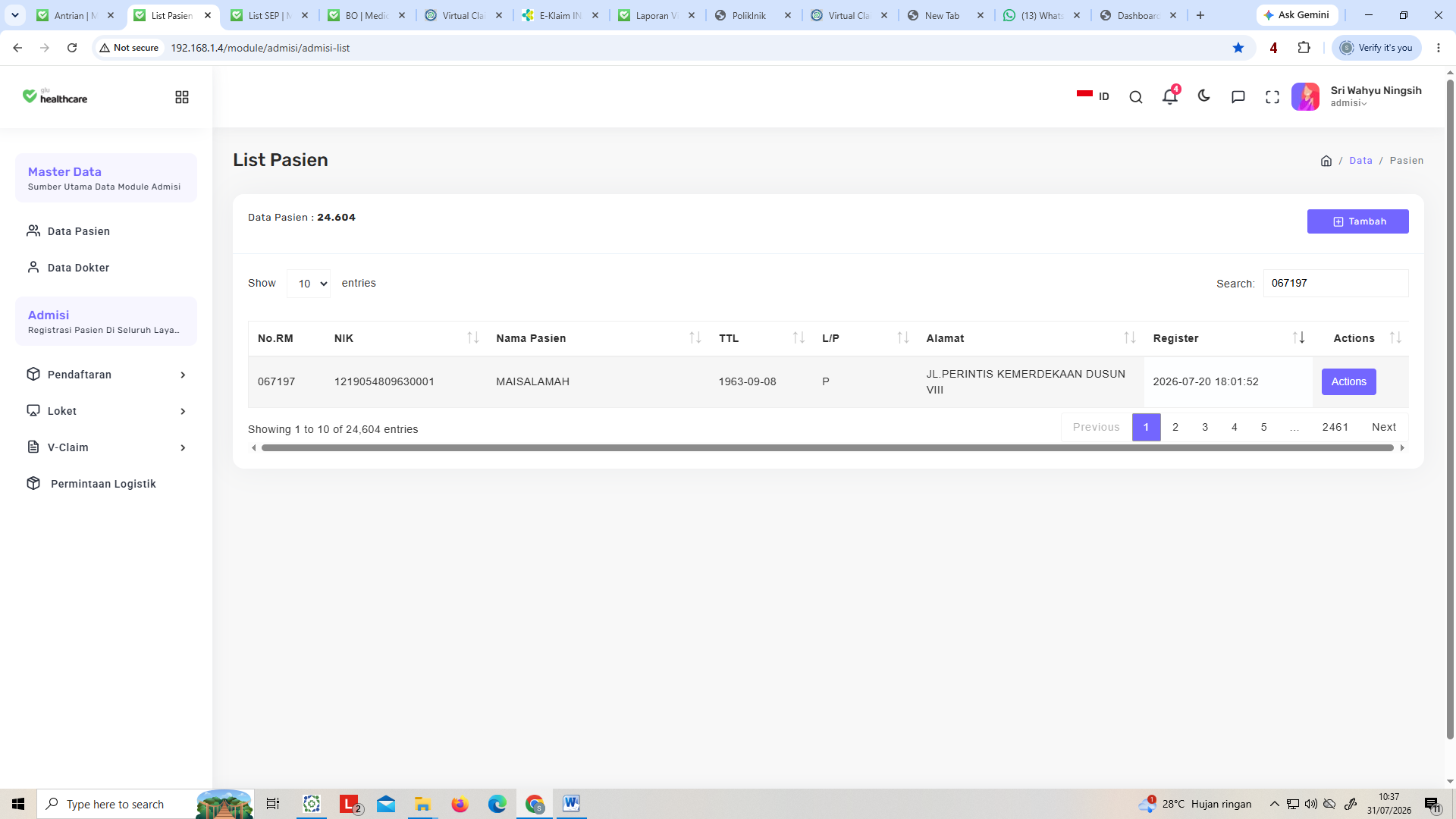The width and height of the screenshot is (1456, 819).
Task: Go to pagination page 2
Action: (1175, 427)
